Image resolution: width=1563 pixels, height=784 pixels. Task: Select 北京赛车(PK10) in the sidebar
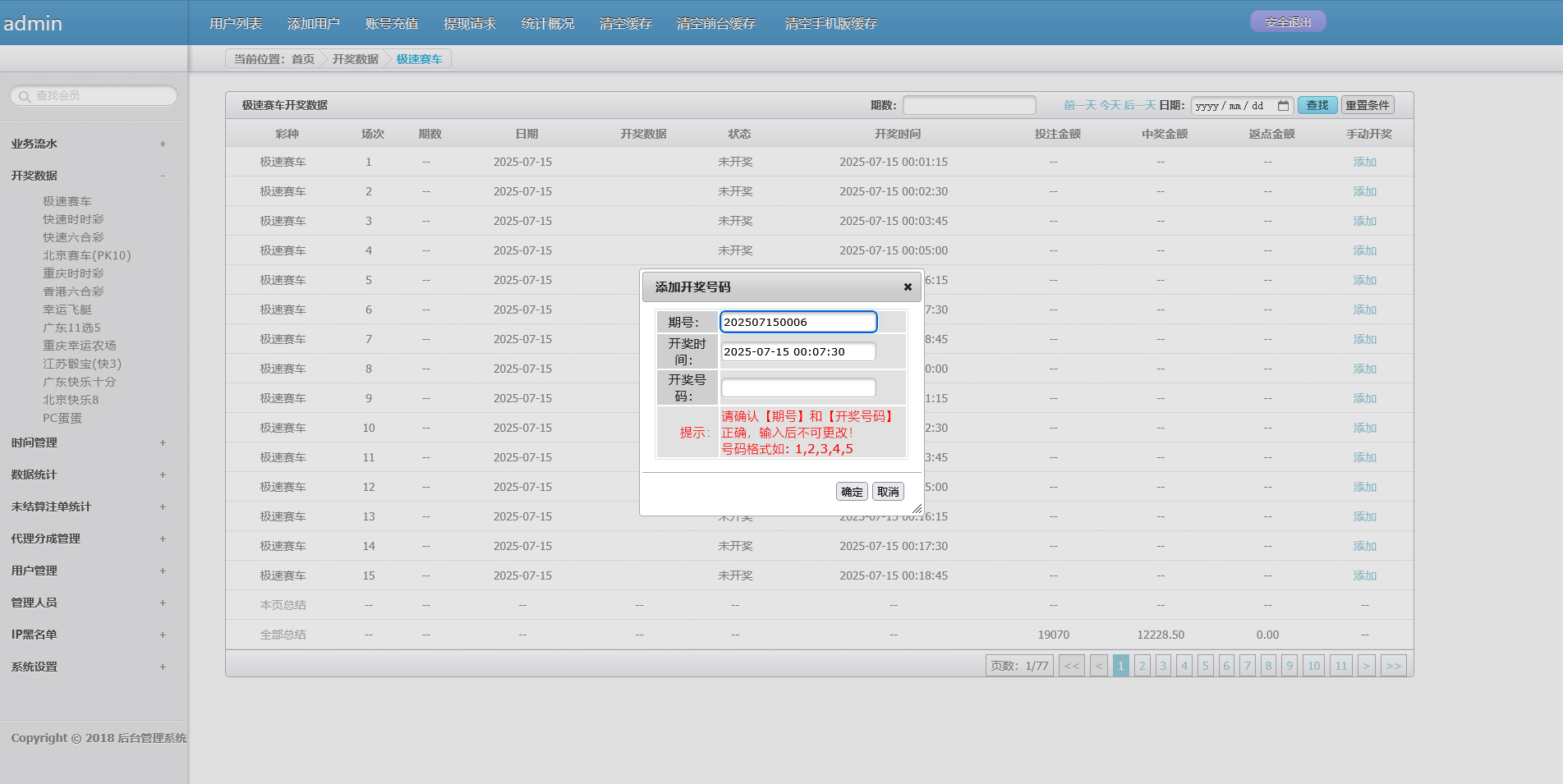pyautogui.click(x=87, y=255)
